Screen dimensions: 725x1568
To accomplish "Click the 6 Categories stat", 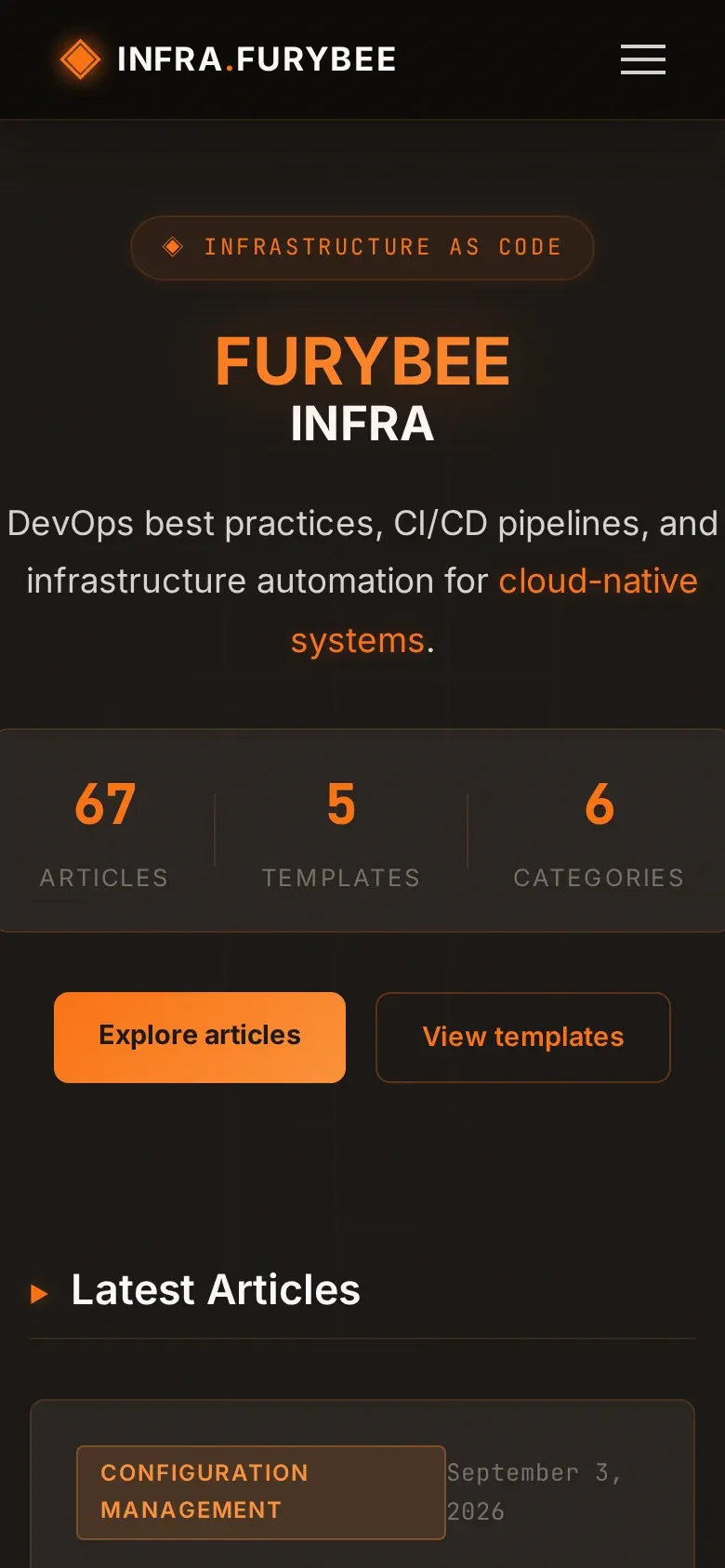I will 599,832.
